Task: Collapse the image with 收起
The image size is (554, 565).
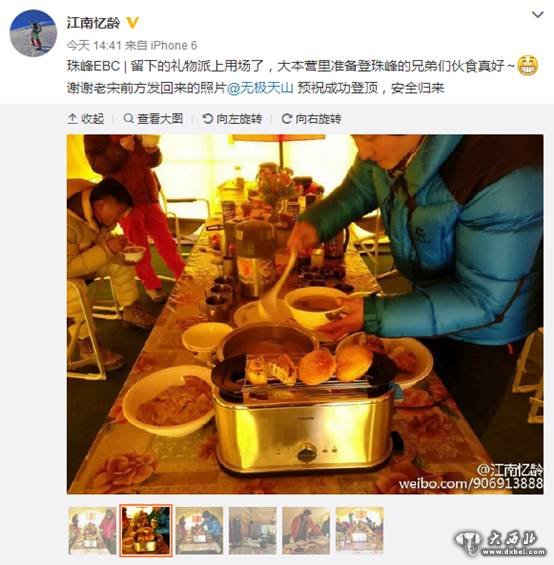Action: point(86,119)
